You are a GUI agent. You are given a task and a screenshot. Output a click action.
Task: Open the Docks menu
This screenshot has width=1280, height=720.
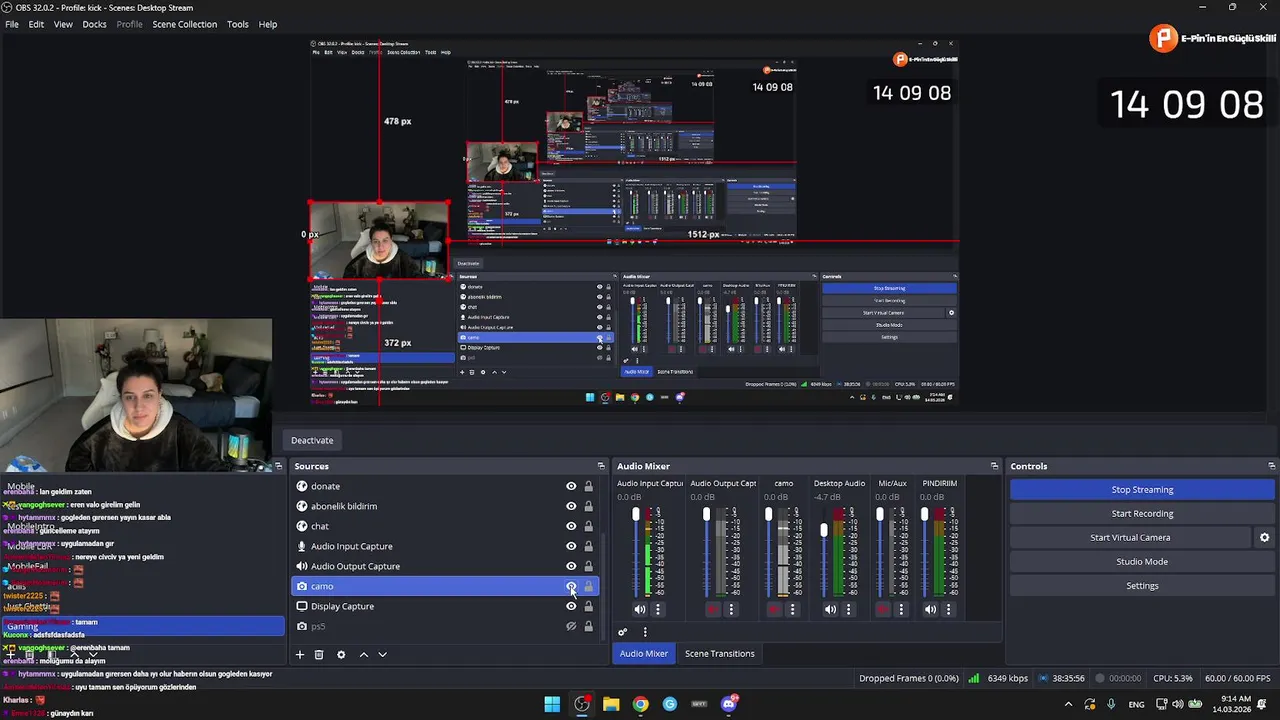94,24
